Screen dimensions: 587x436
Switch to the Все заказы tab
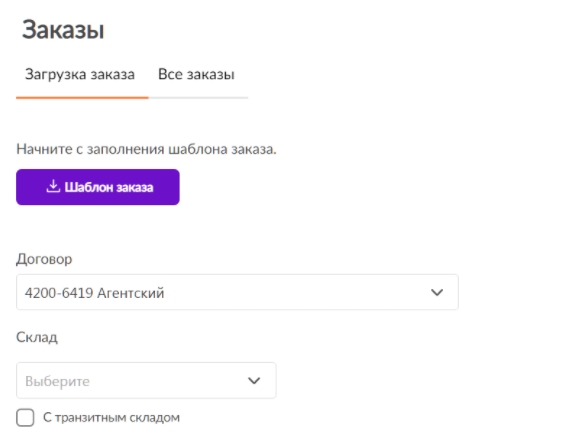coord(196,74)
